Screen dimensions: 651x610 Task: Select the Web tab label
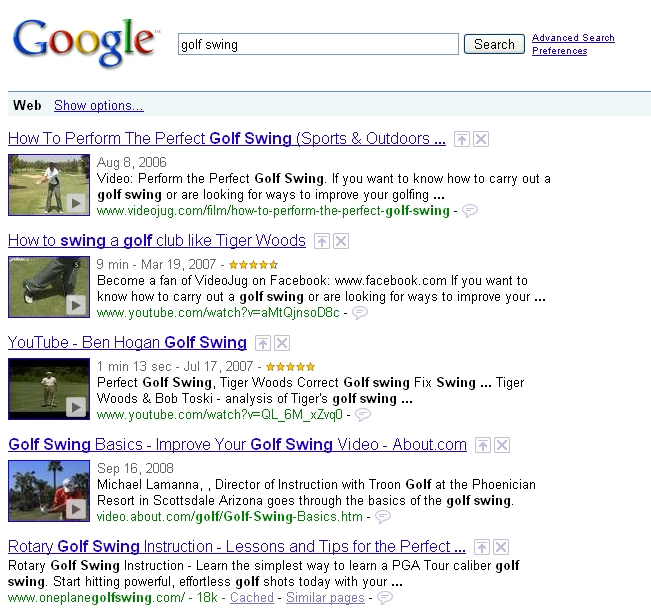27,105
